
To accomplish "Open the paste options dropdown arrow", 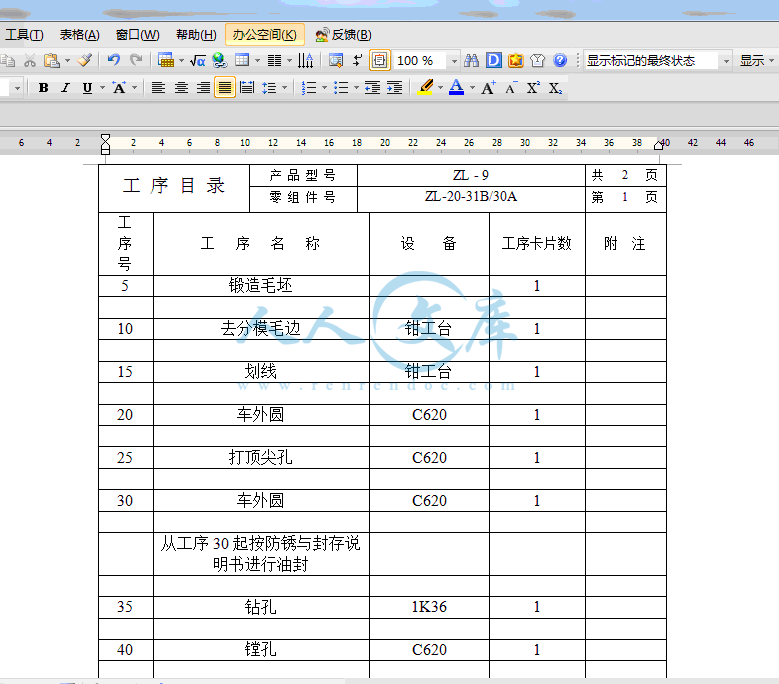I will pos(67,61).
